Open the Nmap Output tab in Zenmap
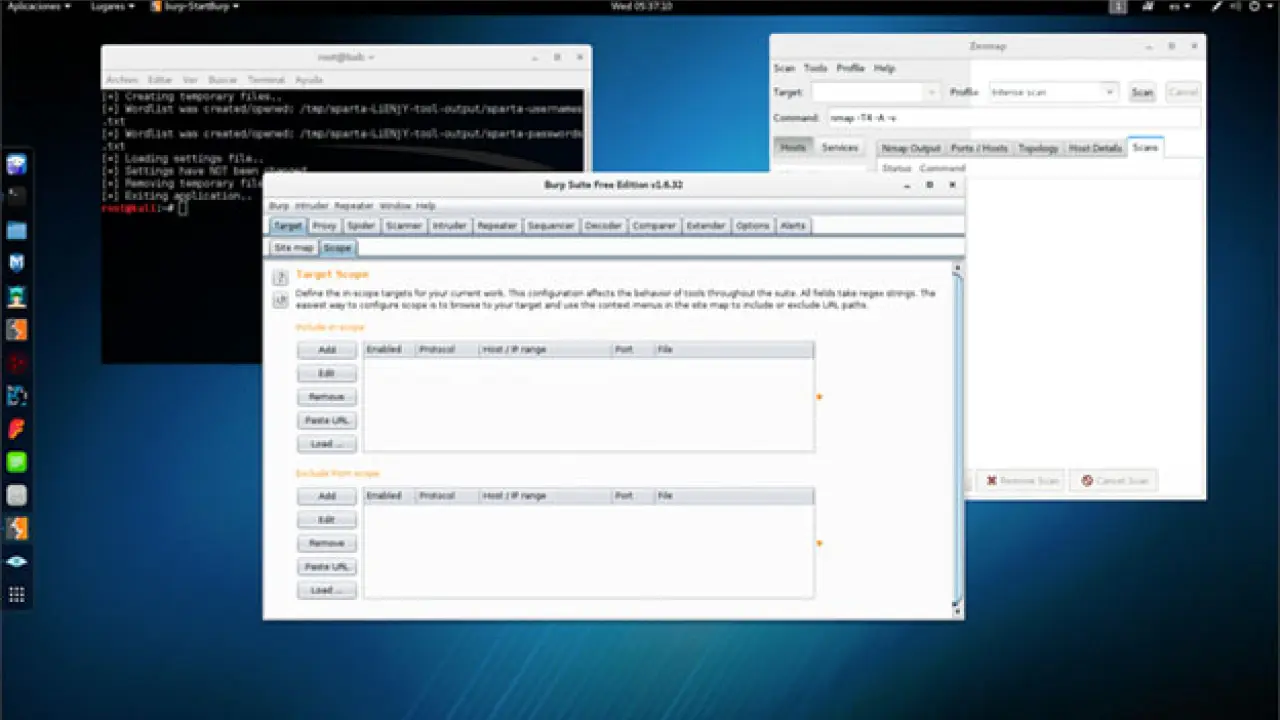 pyautogui.click(x=911, y=148)
